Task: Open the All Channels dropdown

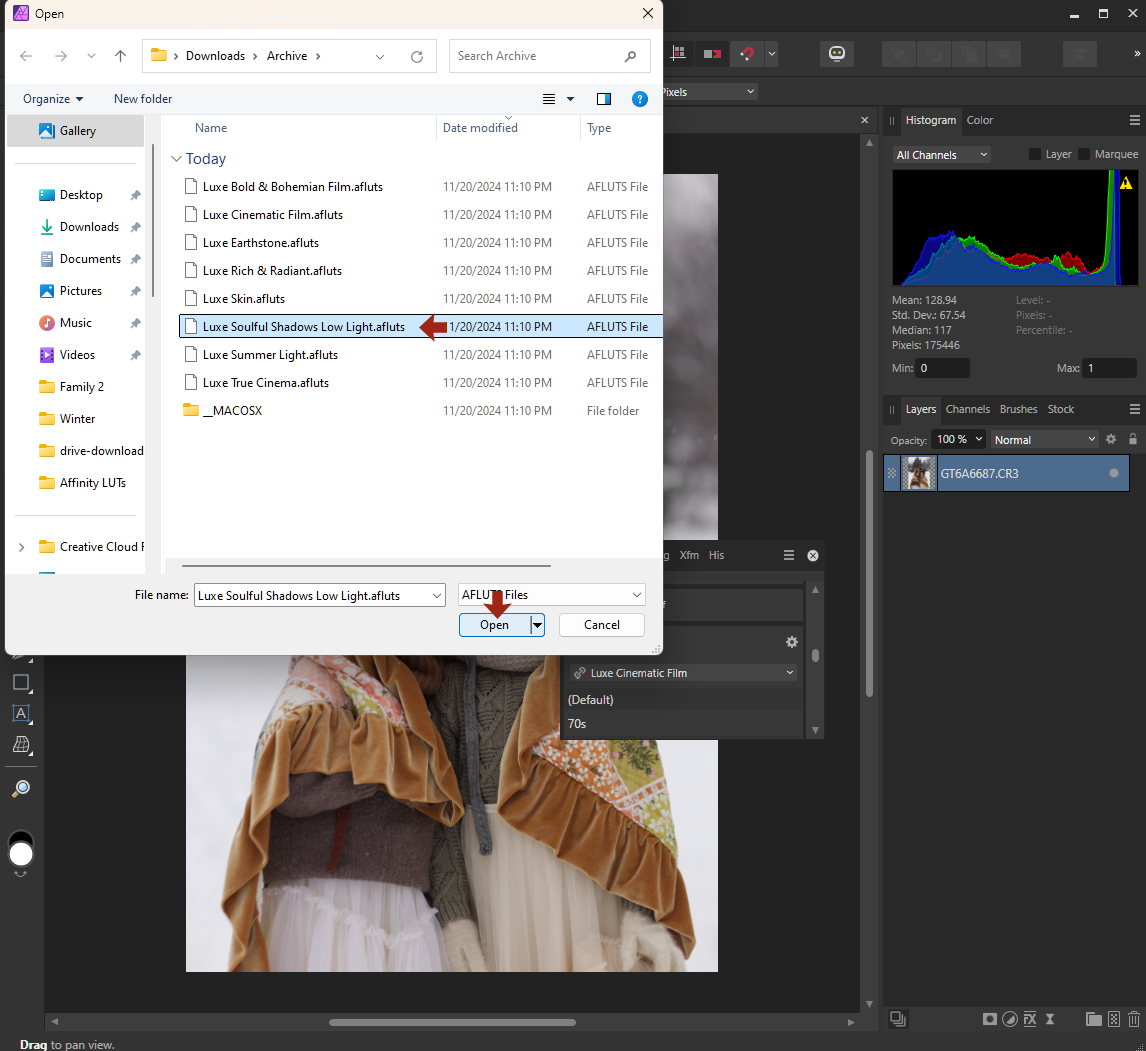Action: (941, 154)
